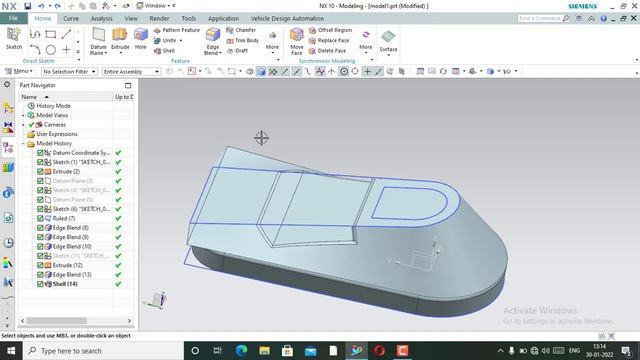Choose the Chamfer command
640x360 pixels.
241,30
